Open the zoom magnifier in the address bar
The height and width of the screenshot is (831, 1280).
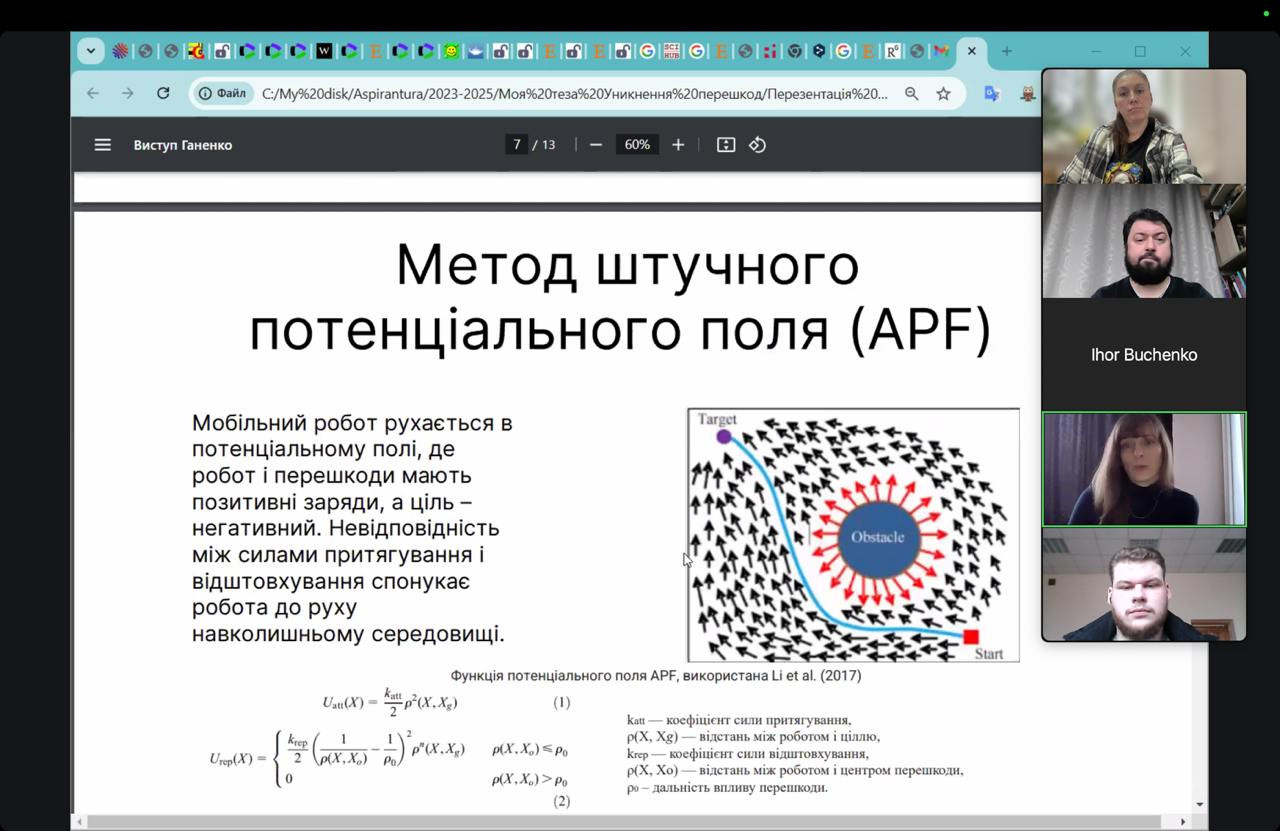pyautogui.click(x=912, y=93)
